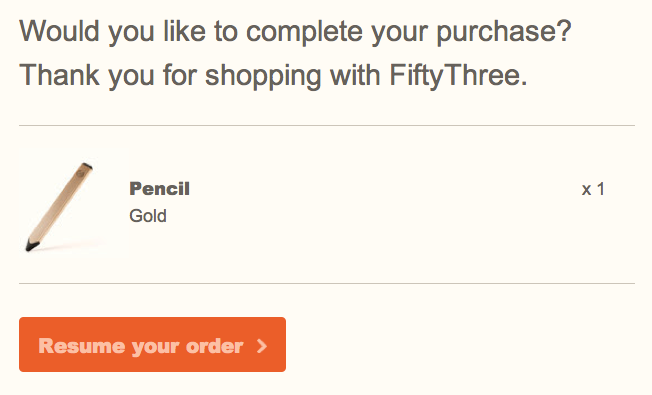Click the pencil's shadow in the product image

point(73,244)
